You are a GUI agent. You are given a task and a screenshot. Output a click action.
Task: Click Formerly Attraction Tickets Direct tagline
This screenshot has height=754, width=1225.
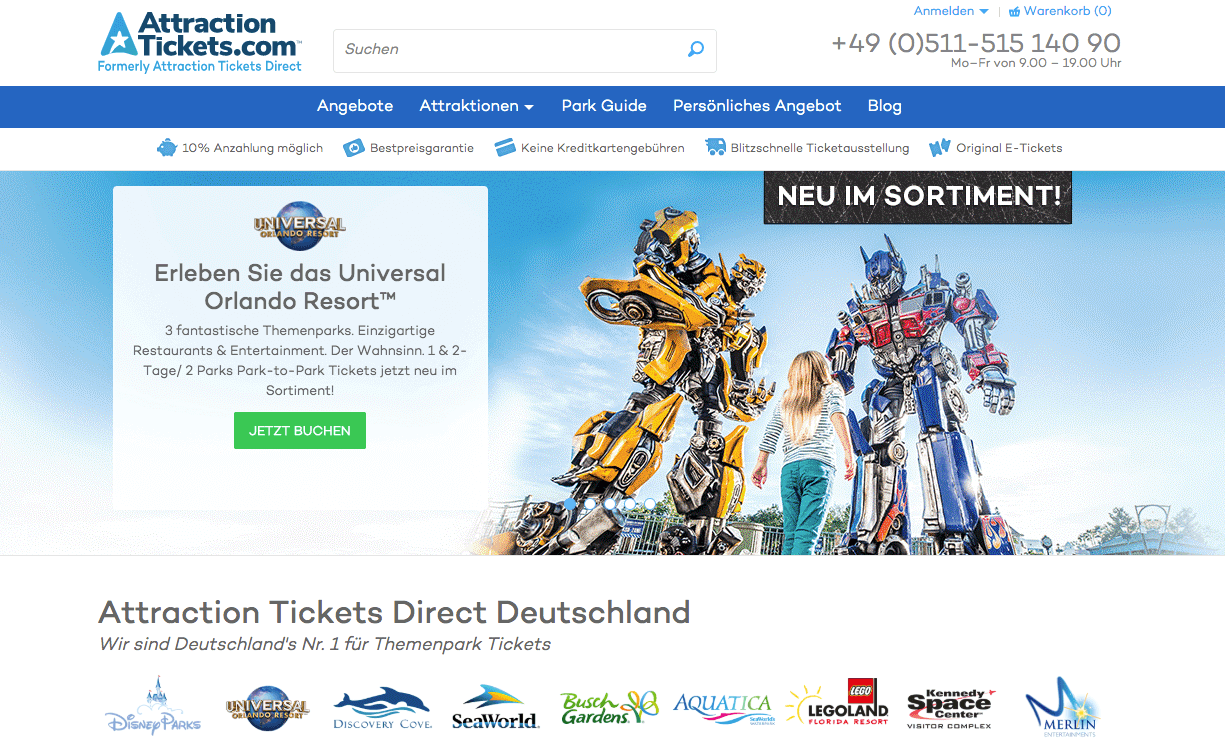tap(200, 66)
